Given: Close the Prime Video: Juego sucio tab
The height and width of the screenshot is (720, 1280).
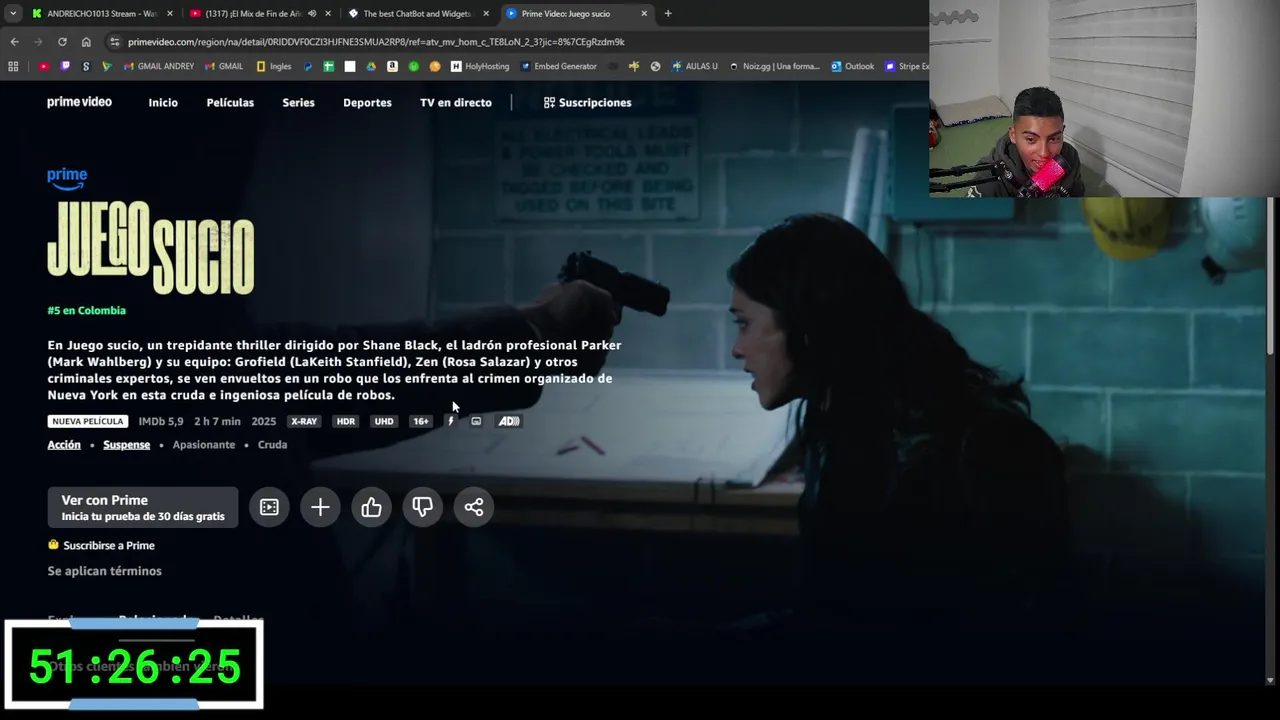Looking at the screenshot, I should 644,13.
